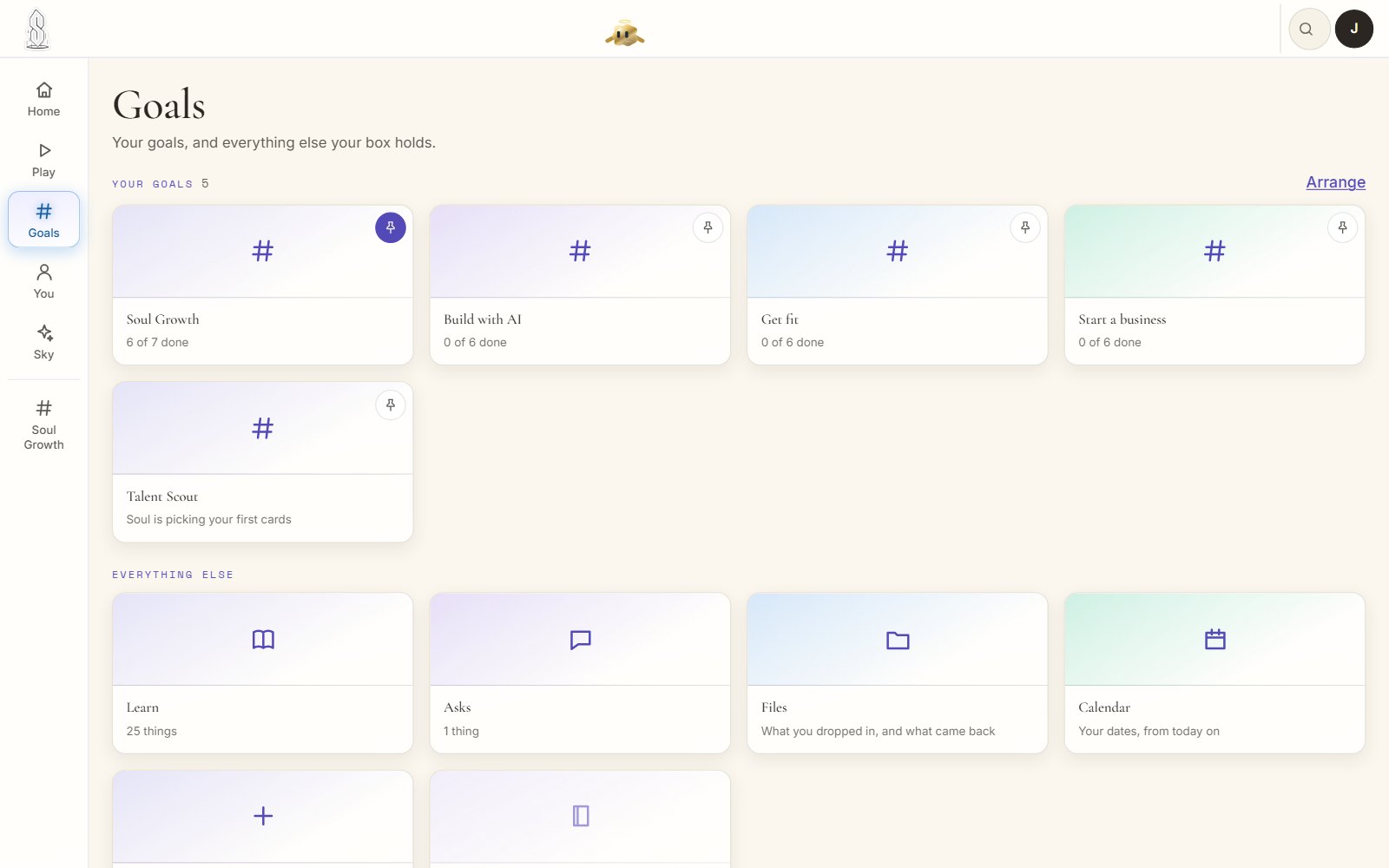1389x868 pixels.
Task: Open the Start a business goal title
Action: coord(1122,319)
